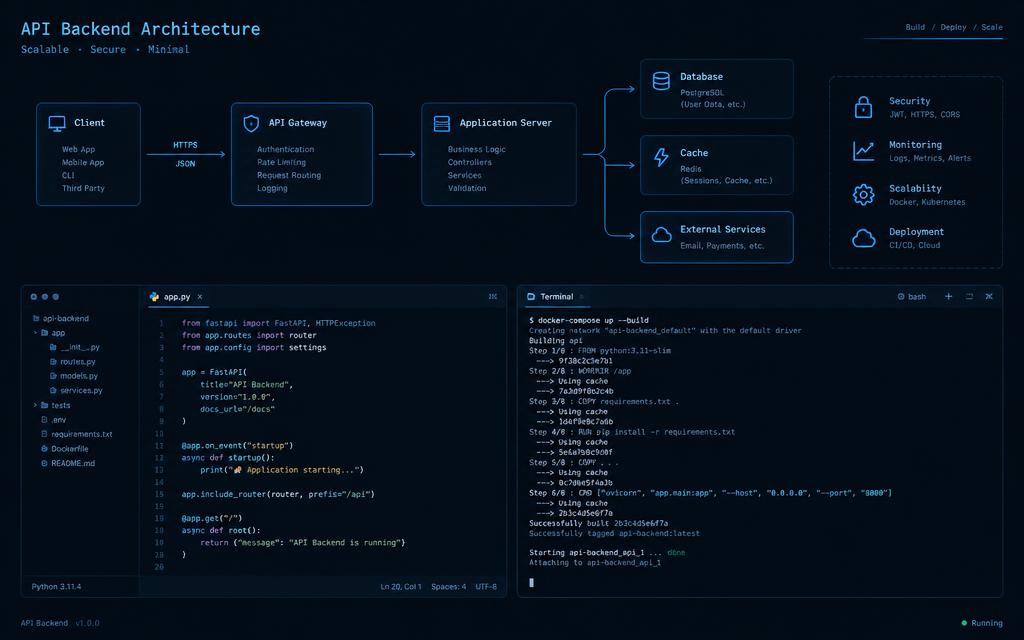The height and width of the screenshot is (640, 1024).
Task: Click the Cache card title
Action: (x=694, y=153)
